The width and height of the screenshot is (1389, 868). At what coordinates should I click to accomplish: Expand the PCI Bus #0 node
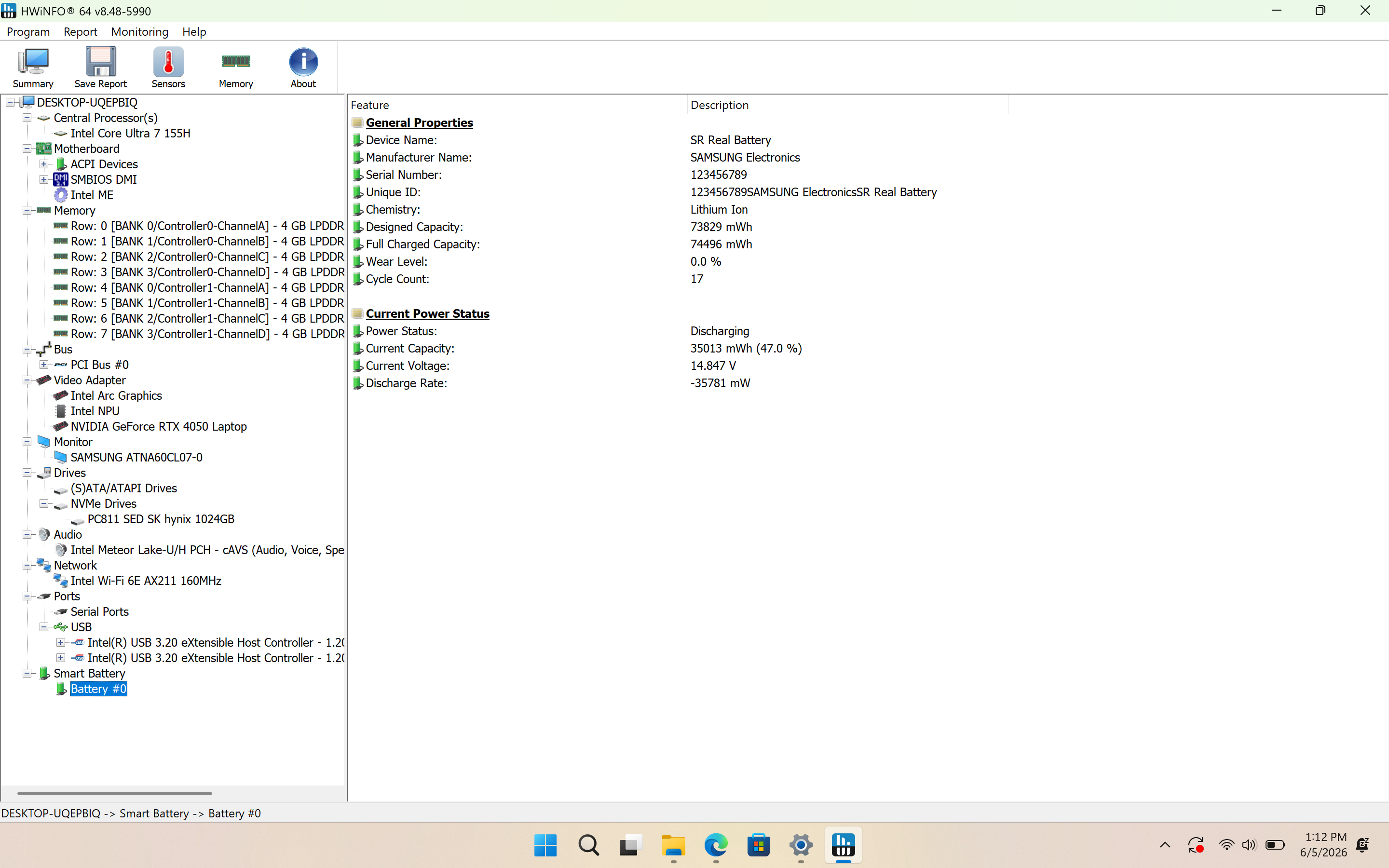click(43, 365)
